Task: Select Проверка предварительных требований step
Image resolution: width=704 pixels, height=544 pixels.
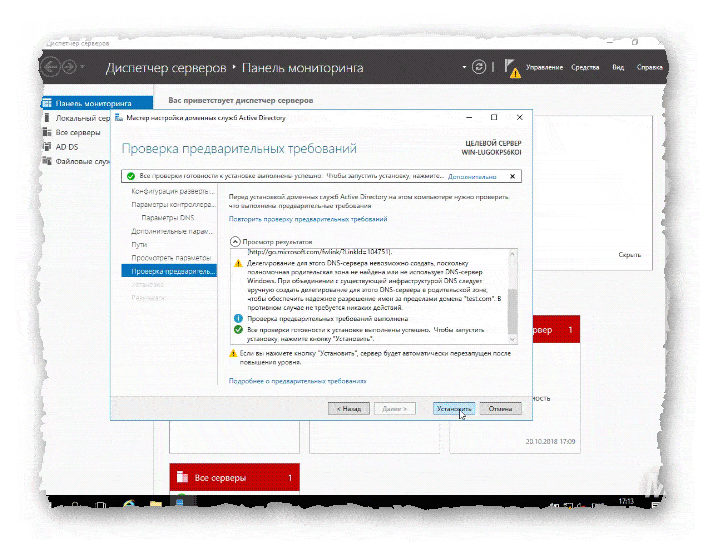Action: tap(169, 271)
